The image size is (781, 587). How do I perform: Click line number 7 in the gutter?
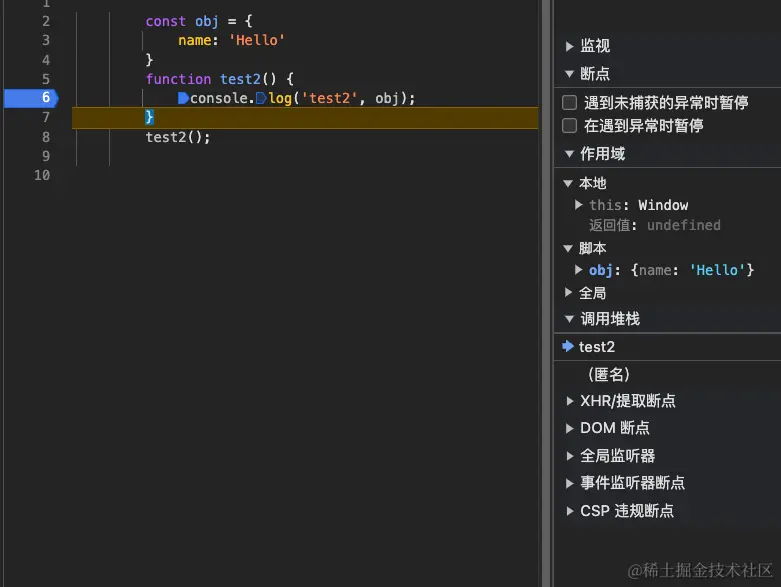tap(45, 117)
